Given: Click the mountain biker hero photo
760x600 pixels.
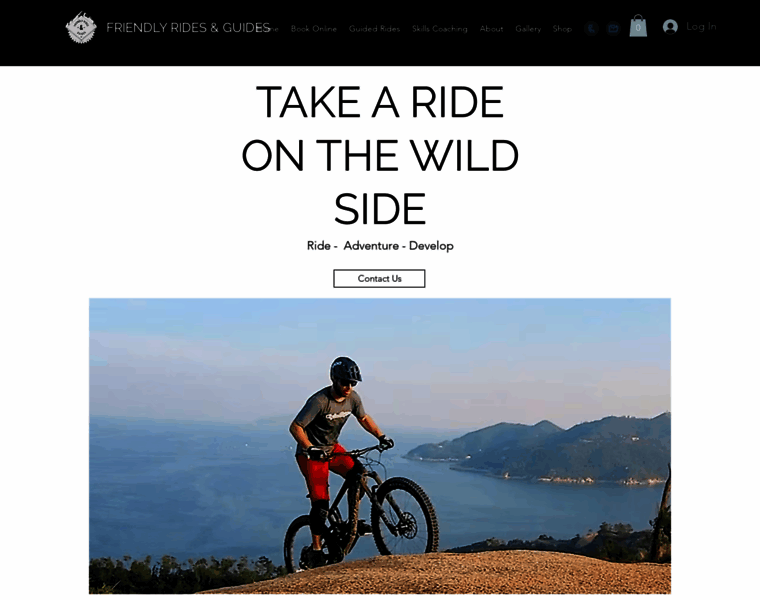Looking at the screenshot, I should click(x=380, y=446).
